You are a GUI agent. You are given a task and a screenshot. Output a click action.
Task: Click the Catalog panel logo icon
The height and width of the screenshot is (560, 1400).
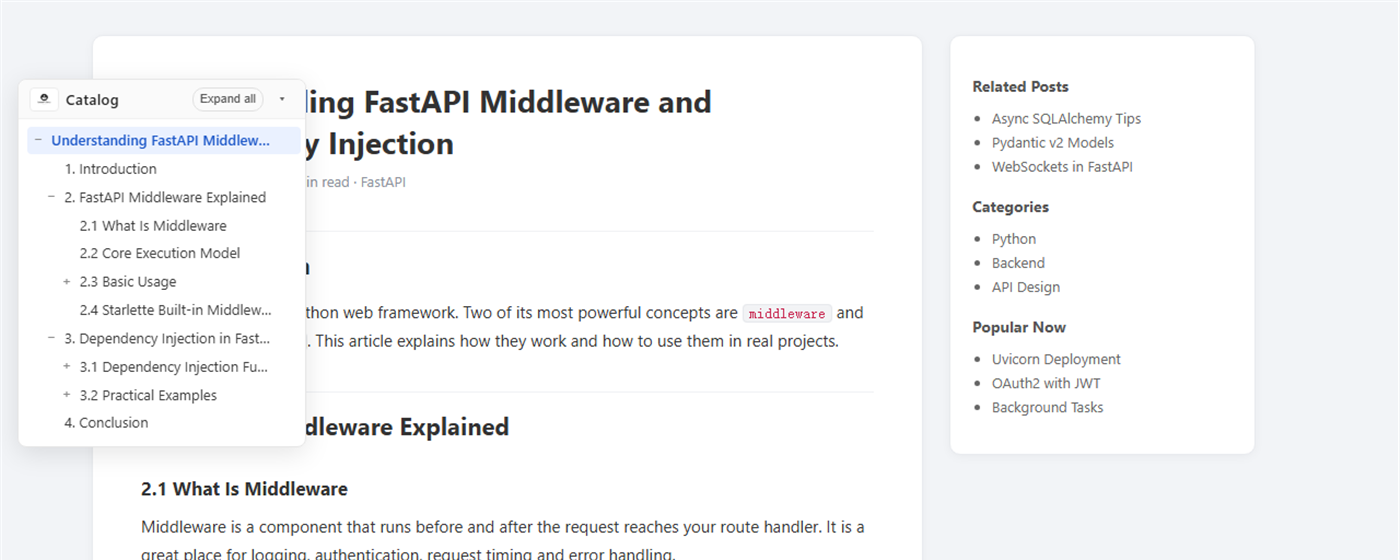point(44,99)
